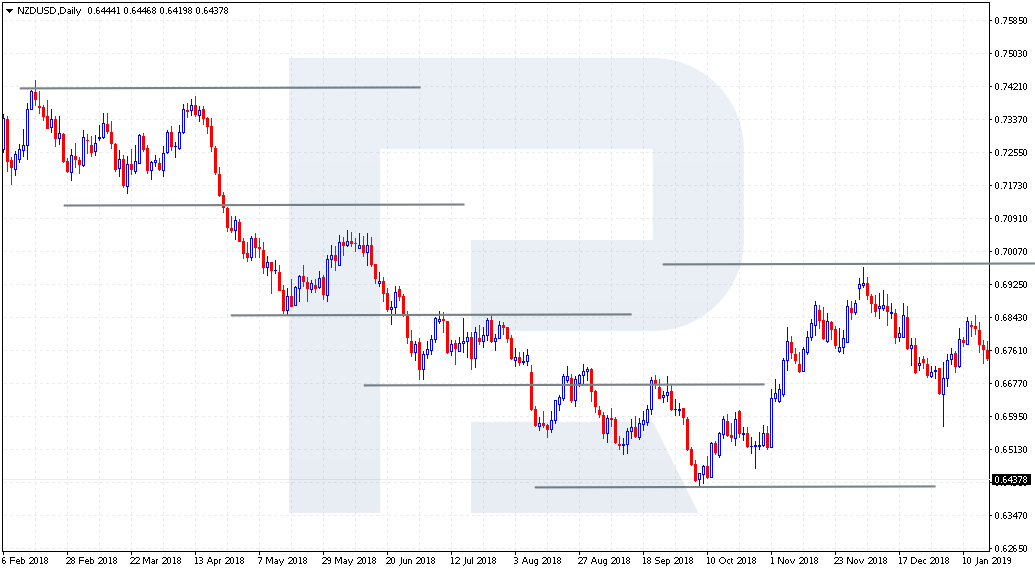1035x572 pixels.
Task: Select the horizontal line near 0.71300
Action: click(x=264, y=205)
